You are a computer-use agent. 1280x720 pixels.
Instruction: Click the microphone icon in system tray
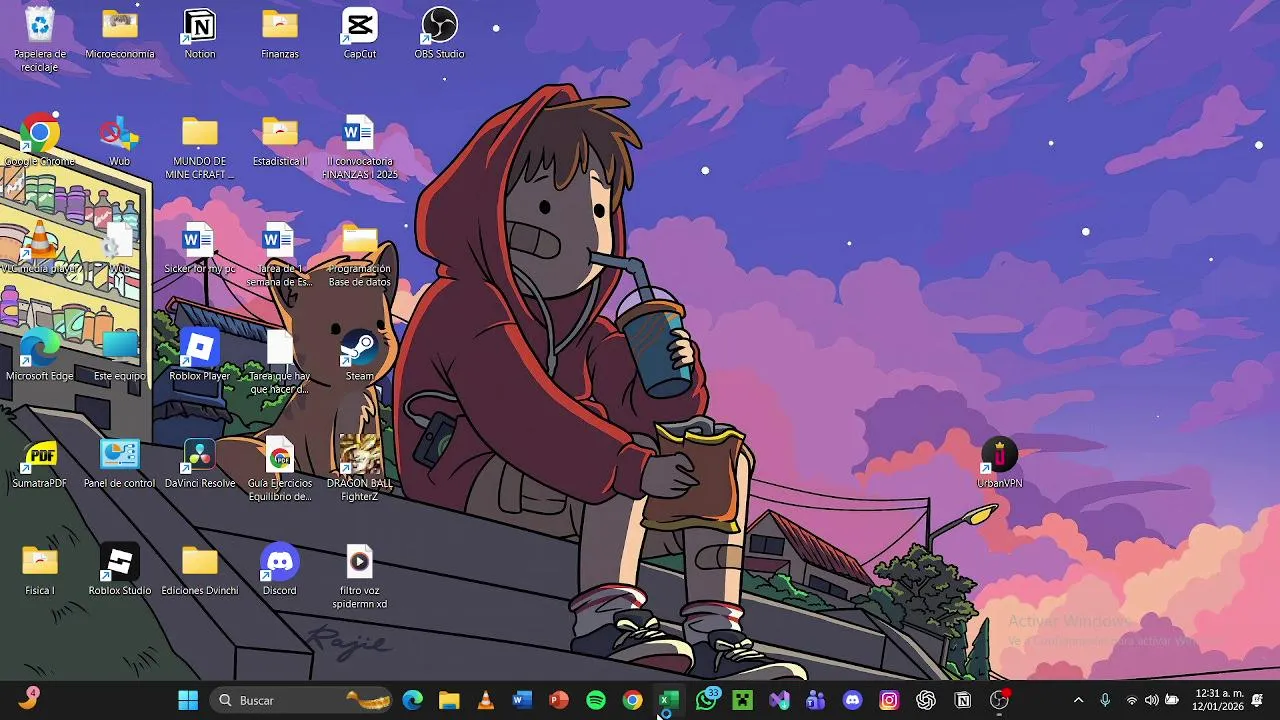[1105, 700]
